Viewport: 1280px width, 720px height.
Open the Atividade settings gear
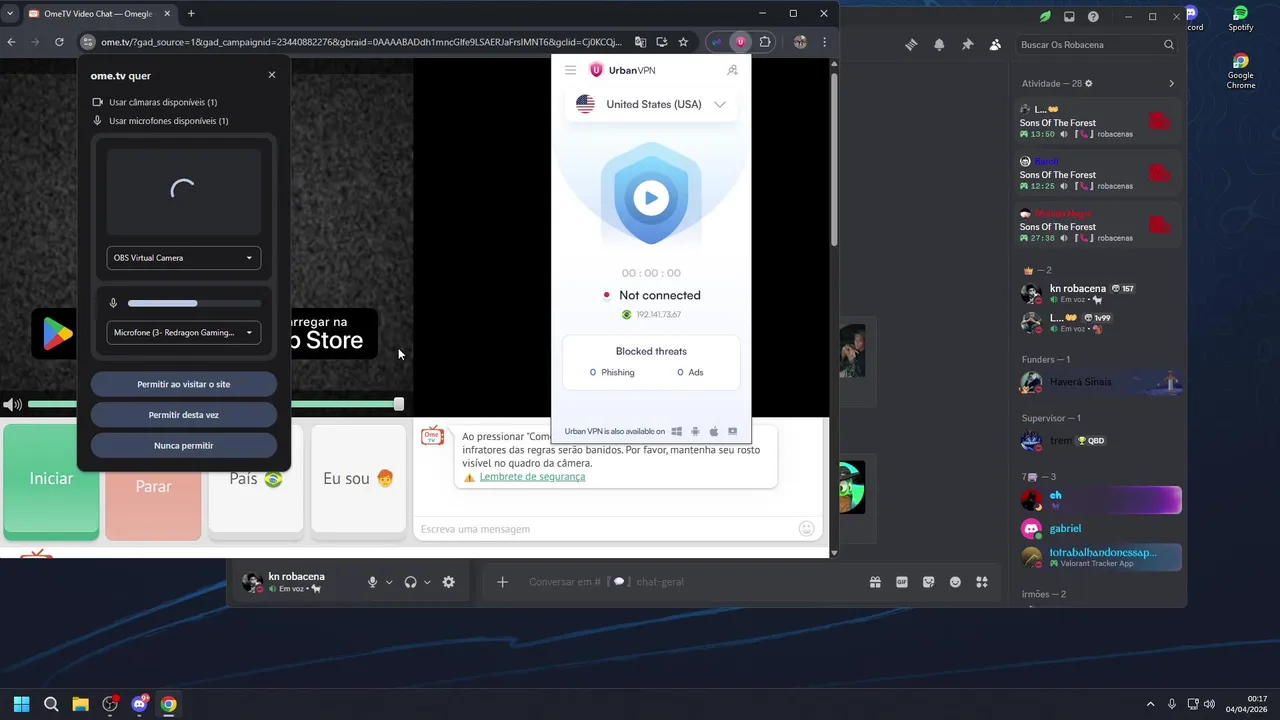tap(1089, 83)
